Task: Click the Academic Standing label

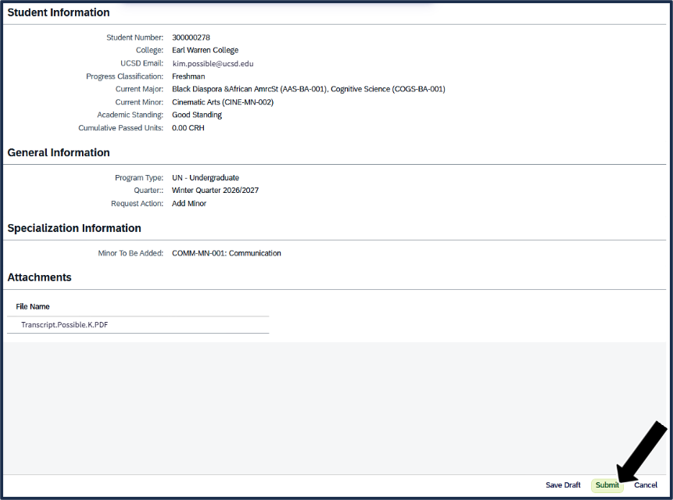Action: click(x=130, y=115)
